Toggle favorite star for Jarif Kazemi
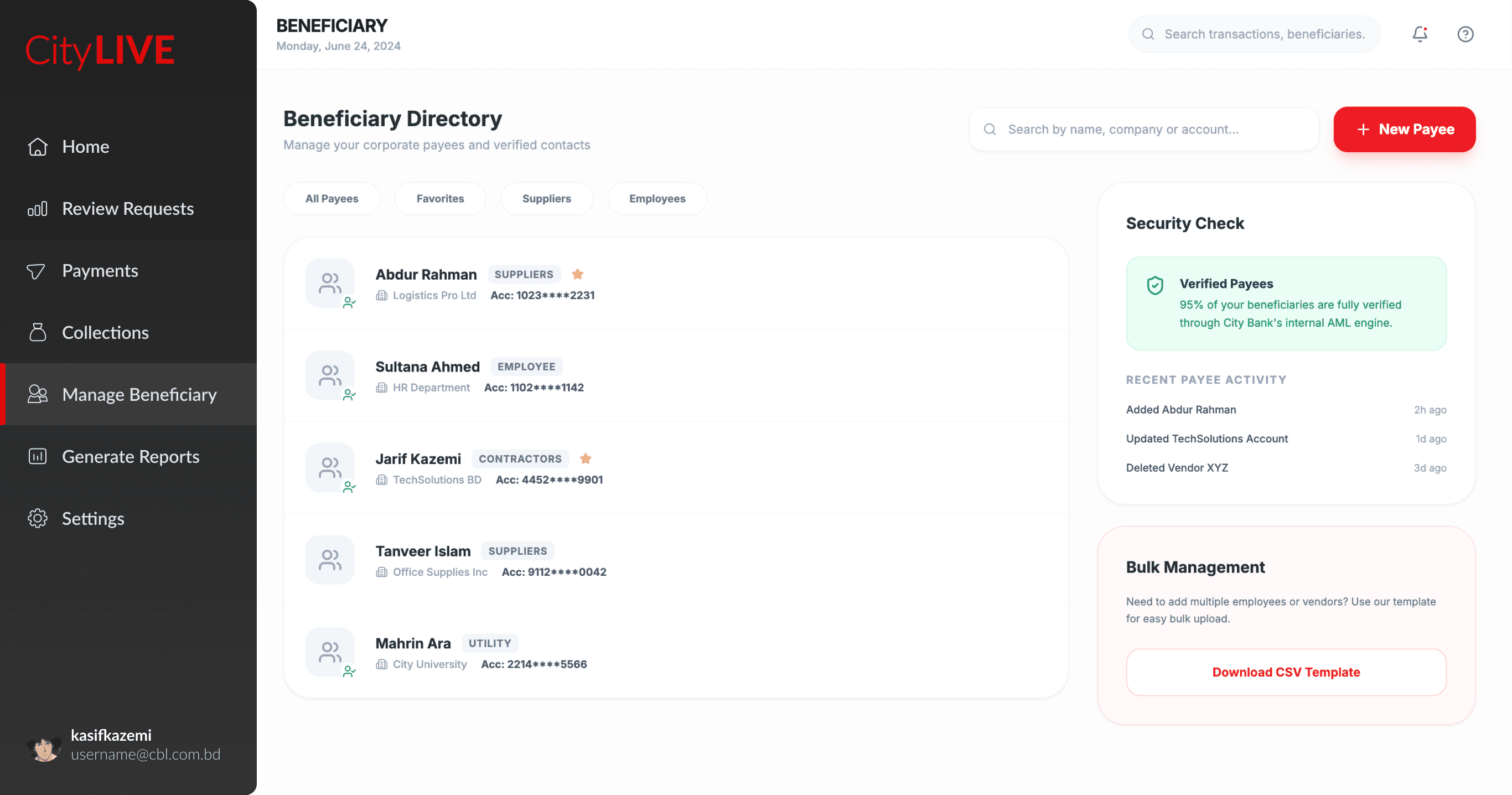 585,458
